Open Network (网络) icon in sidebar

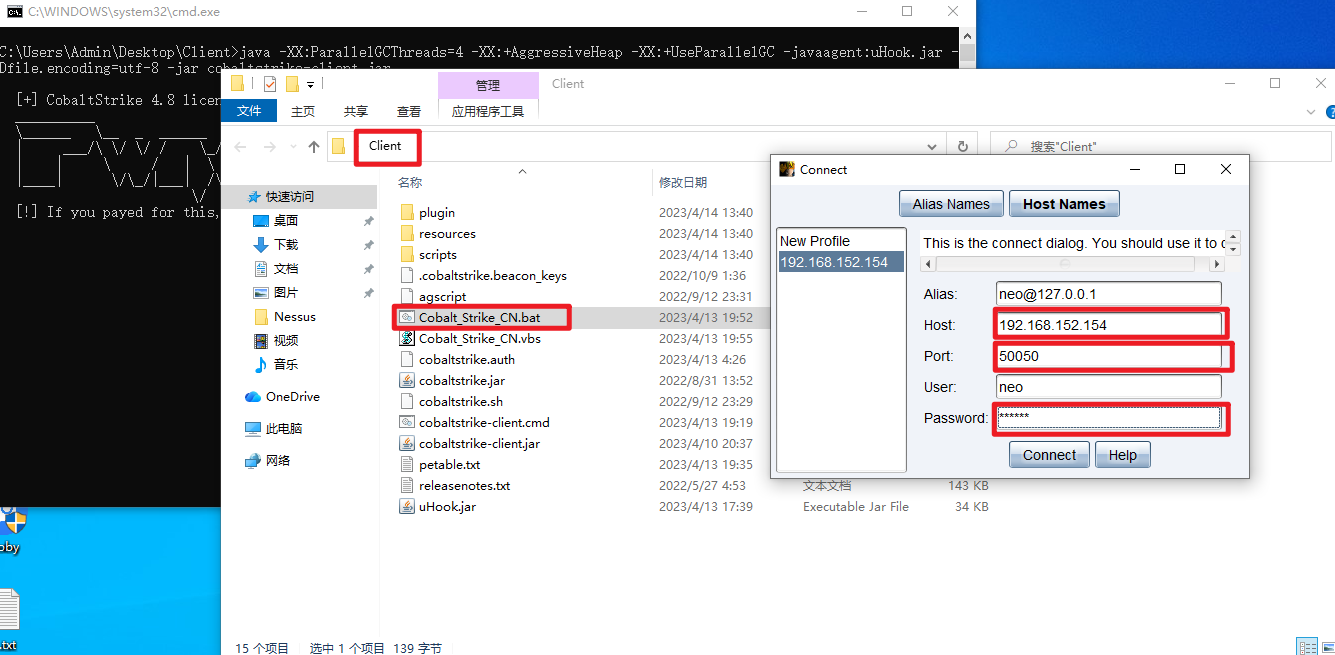(253, 461)
